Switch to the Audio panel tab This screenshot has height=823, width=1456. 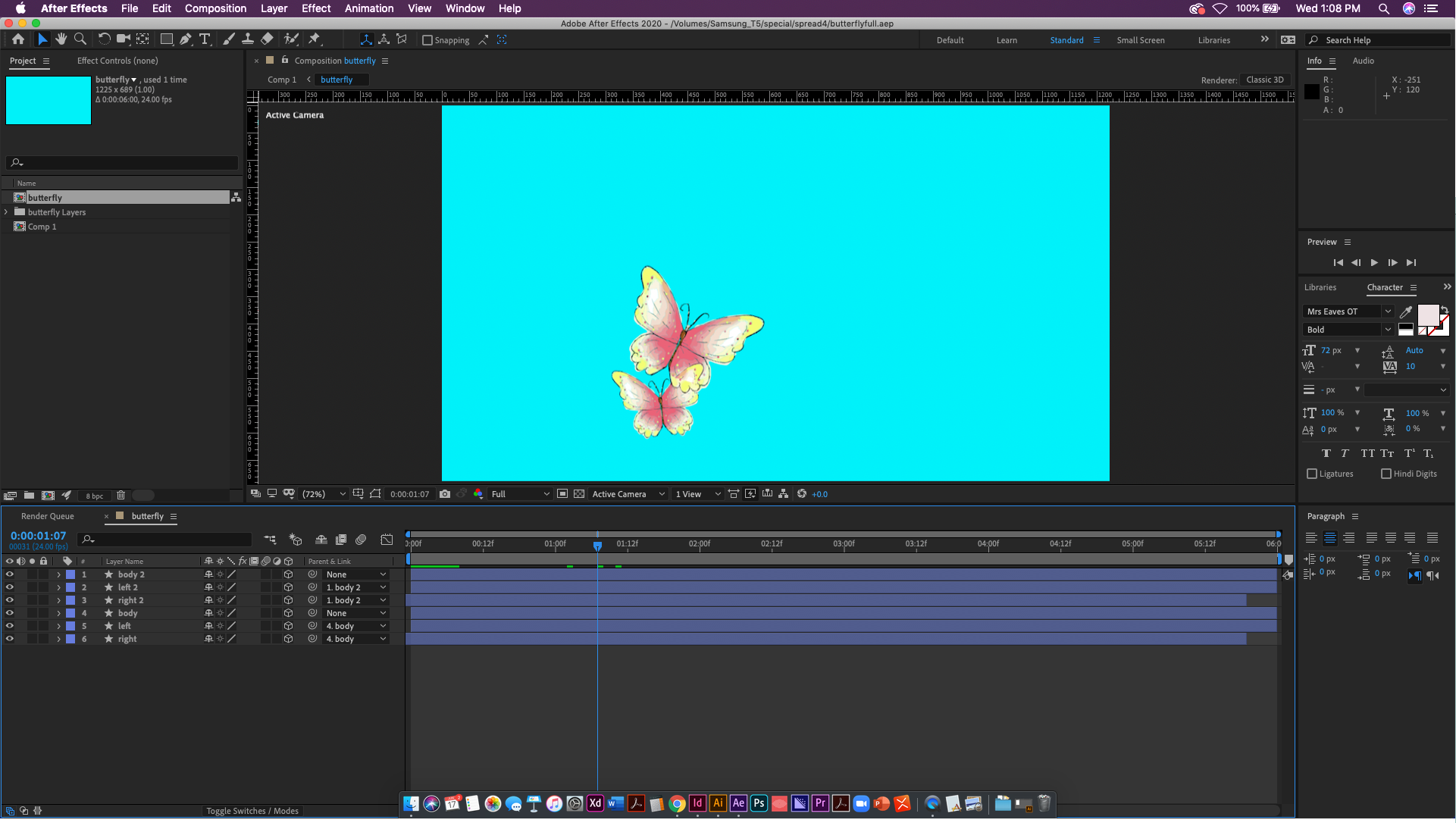pyautogui.click(x=1363, y=61)
